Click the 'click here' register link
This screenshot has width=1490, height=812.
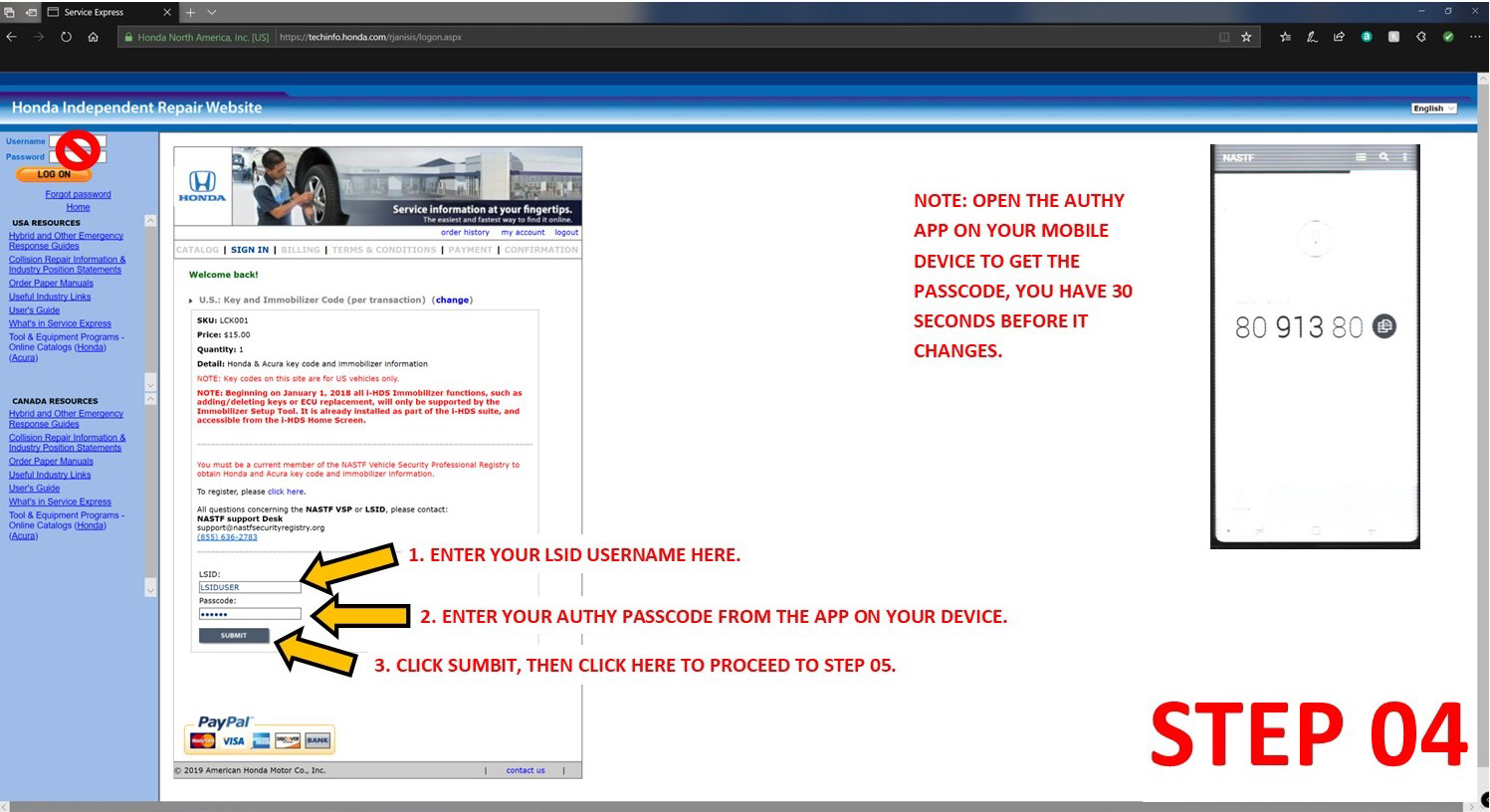click(285, 492)
